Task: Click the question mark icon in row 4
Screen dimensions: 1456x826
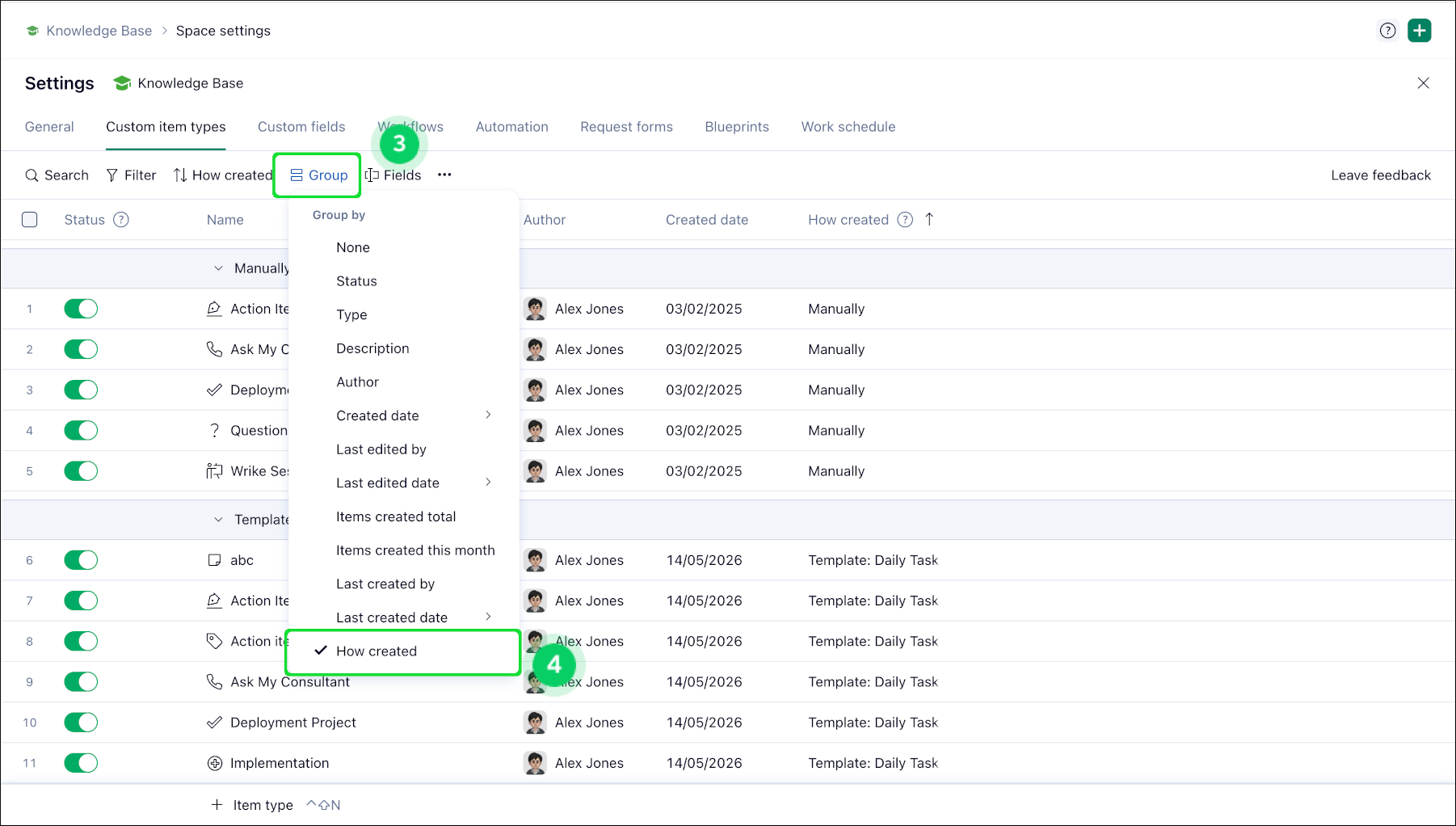Action: (214, 430)
